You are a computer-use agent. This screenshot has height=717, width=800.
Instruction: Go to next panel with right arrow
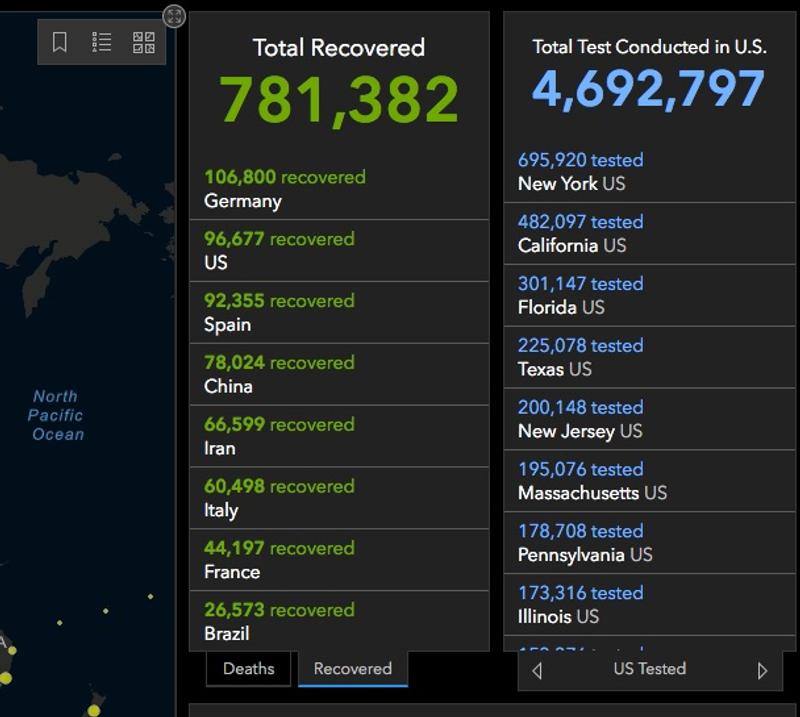coord(762,671)
